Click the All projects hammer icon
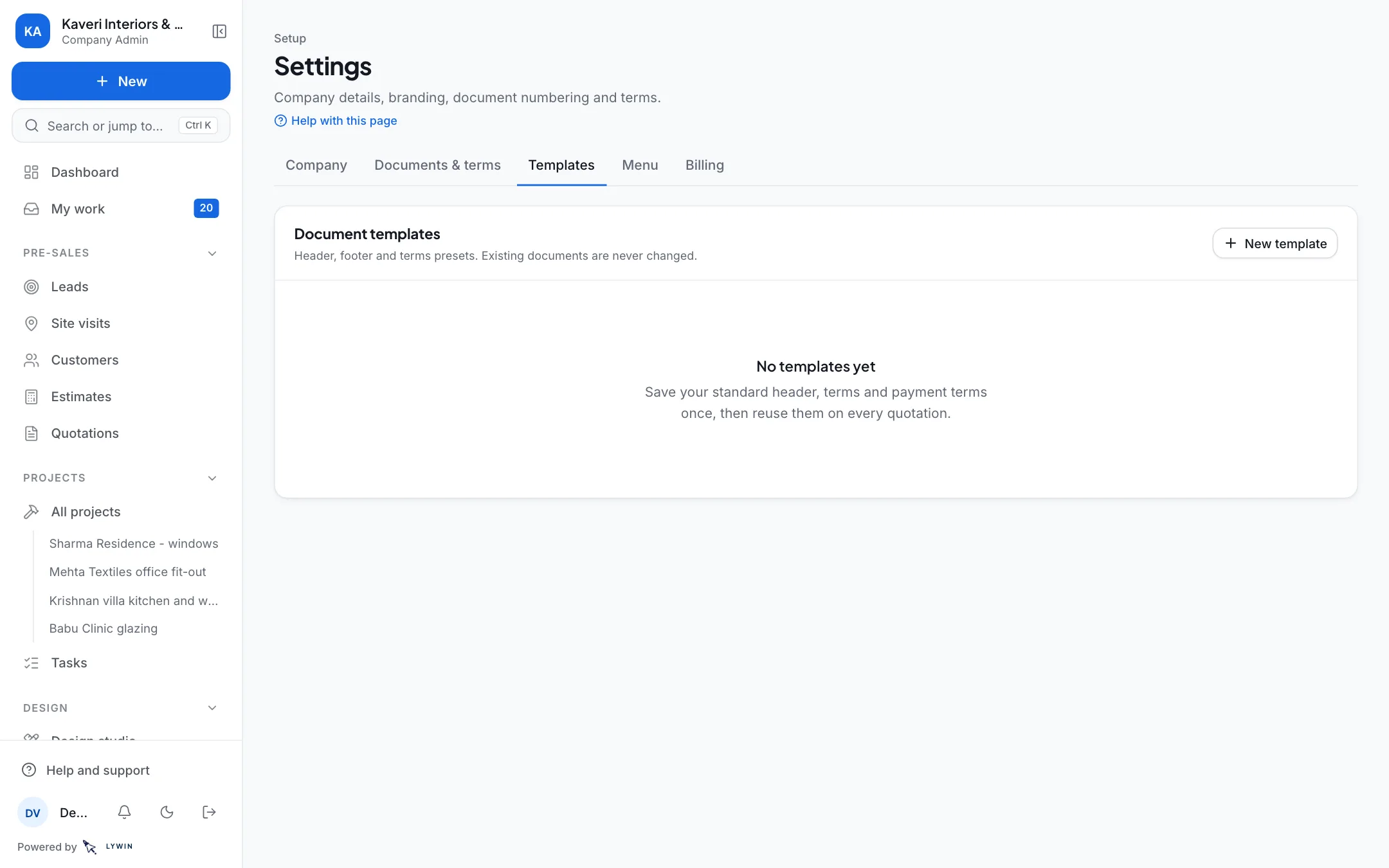This screenshot has width=1389, height=868. point(32,512)
